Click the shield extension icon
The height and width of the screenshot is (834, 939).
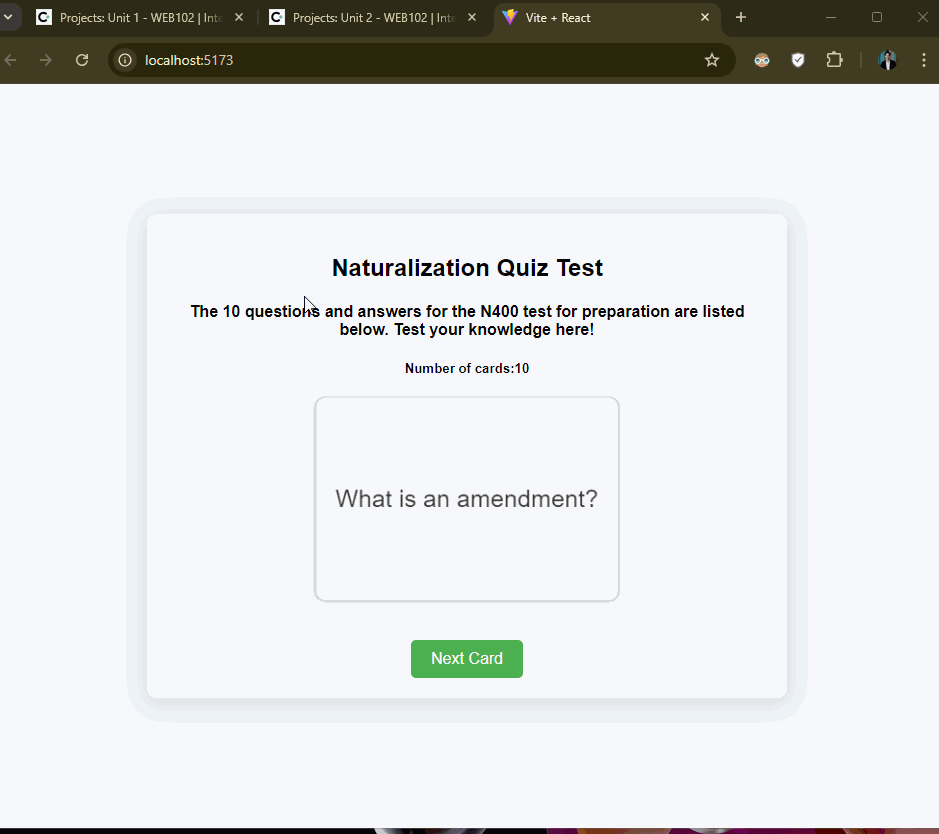(798, 60)
